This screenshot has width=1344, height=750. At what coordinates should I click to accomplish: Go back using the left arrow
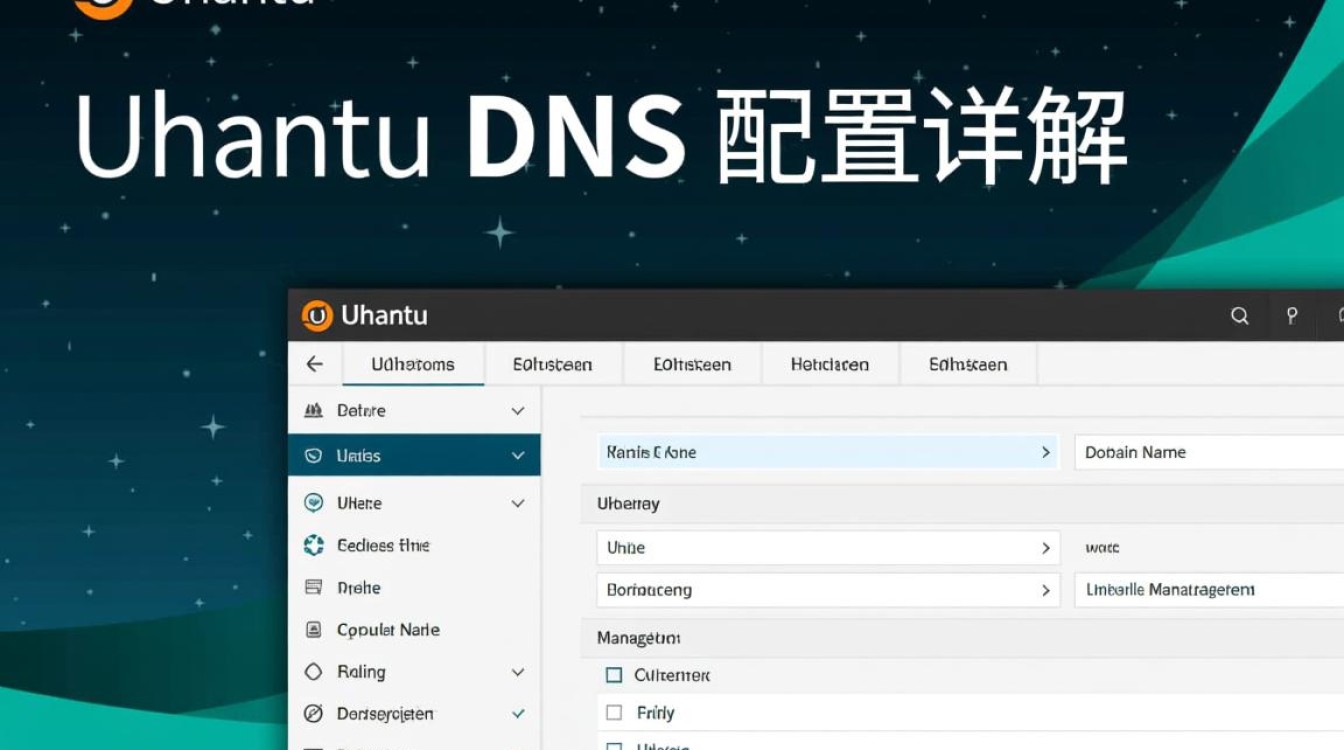tap(315, 364)
